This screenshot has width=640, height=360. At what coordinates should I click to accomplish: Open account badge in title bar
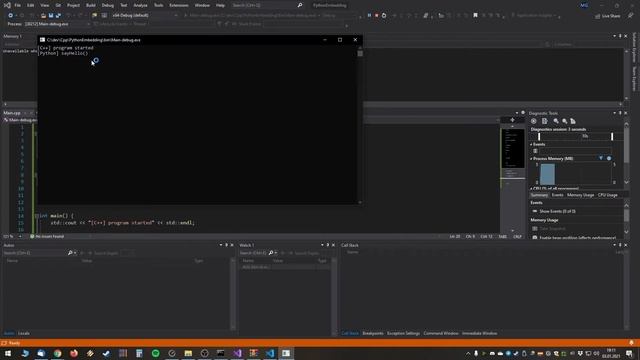tap(584, 5)
